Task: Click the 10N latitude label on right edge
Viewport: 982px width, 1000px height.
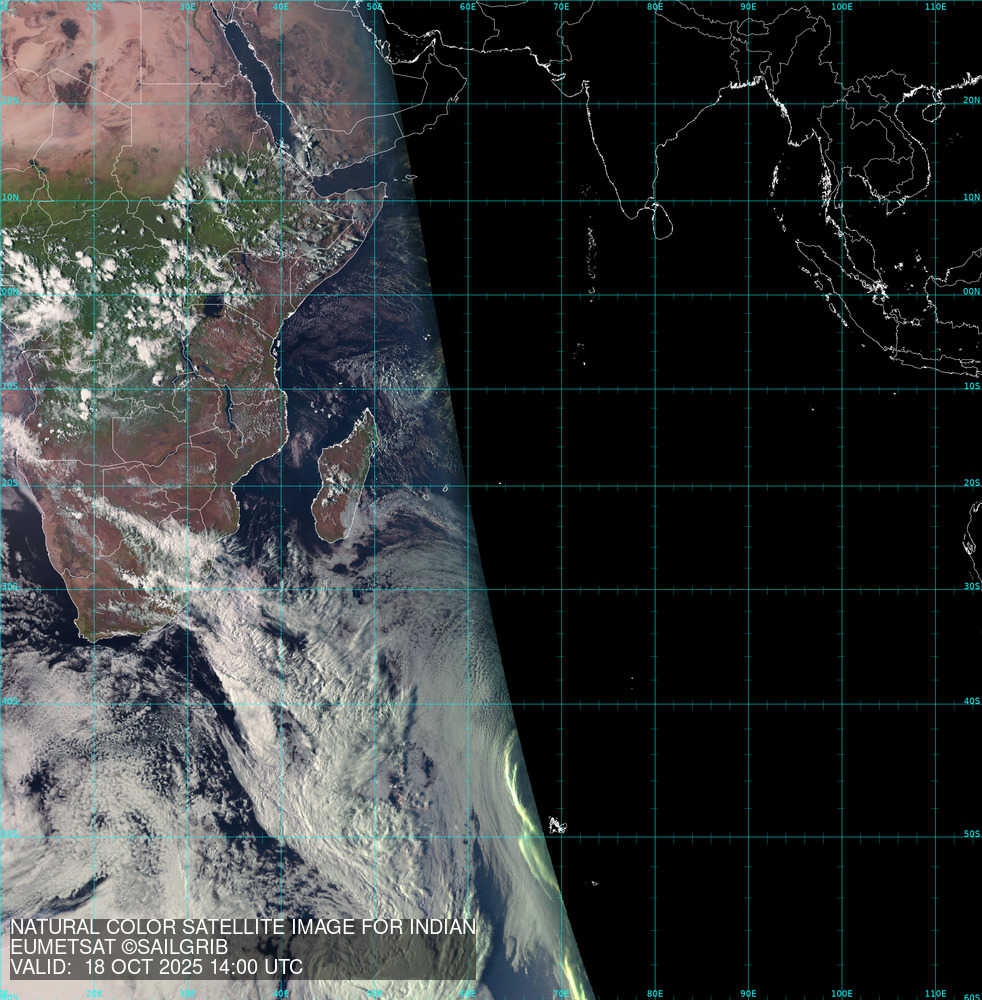Action: [x=971, y=197]
